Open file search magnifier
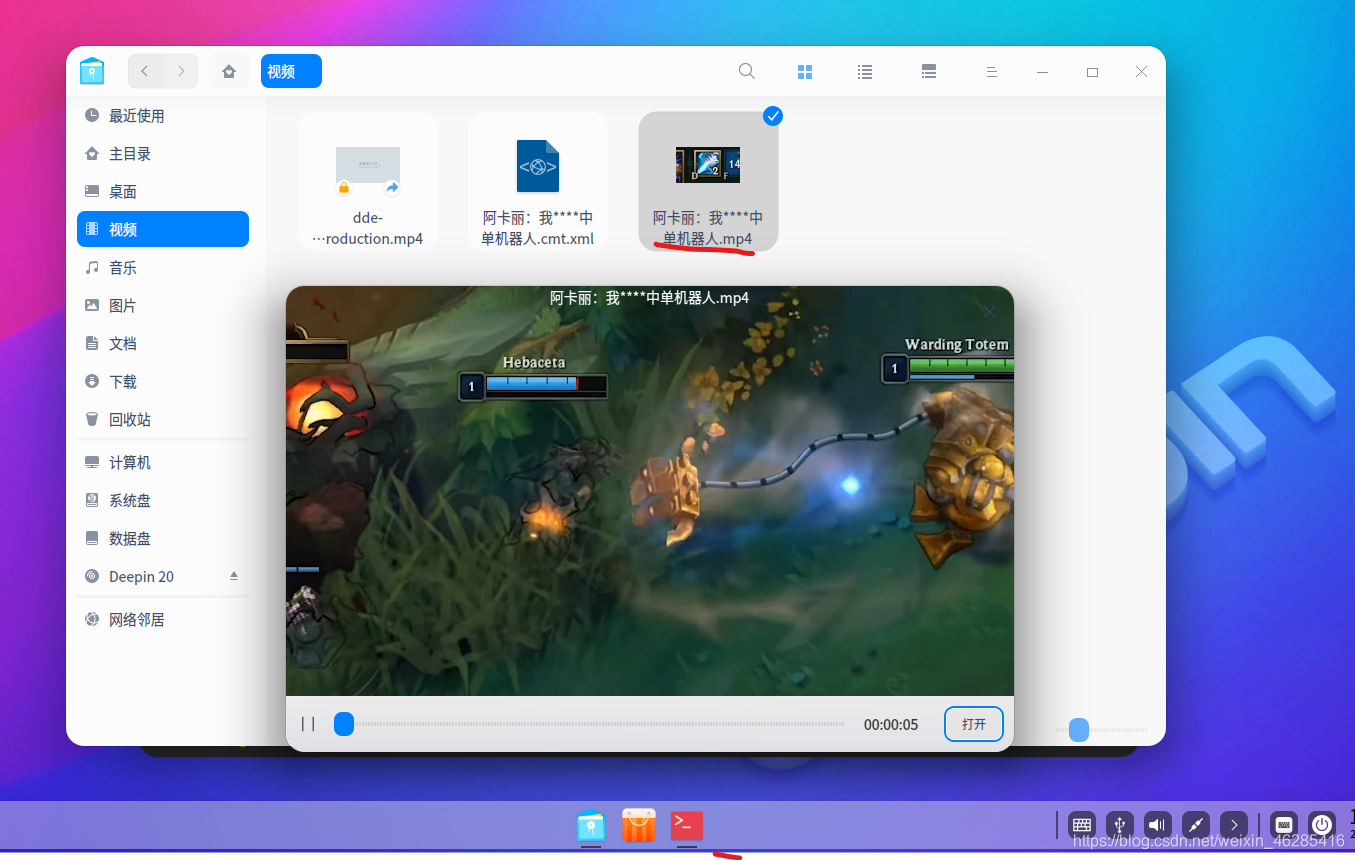Image resolution: width=1355 pixels, height=860 pixels. [746, 71]
